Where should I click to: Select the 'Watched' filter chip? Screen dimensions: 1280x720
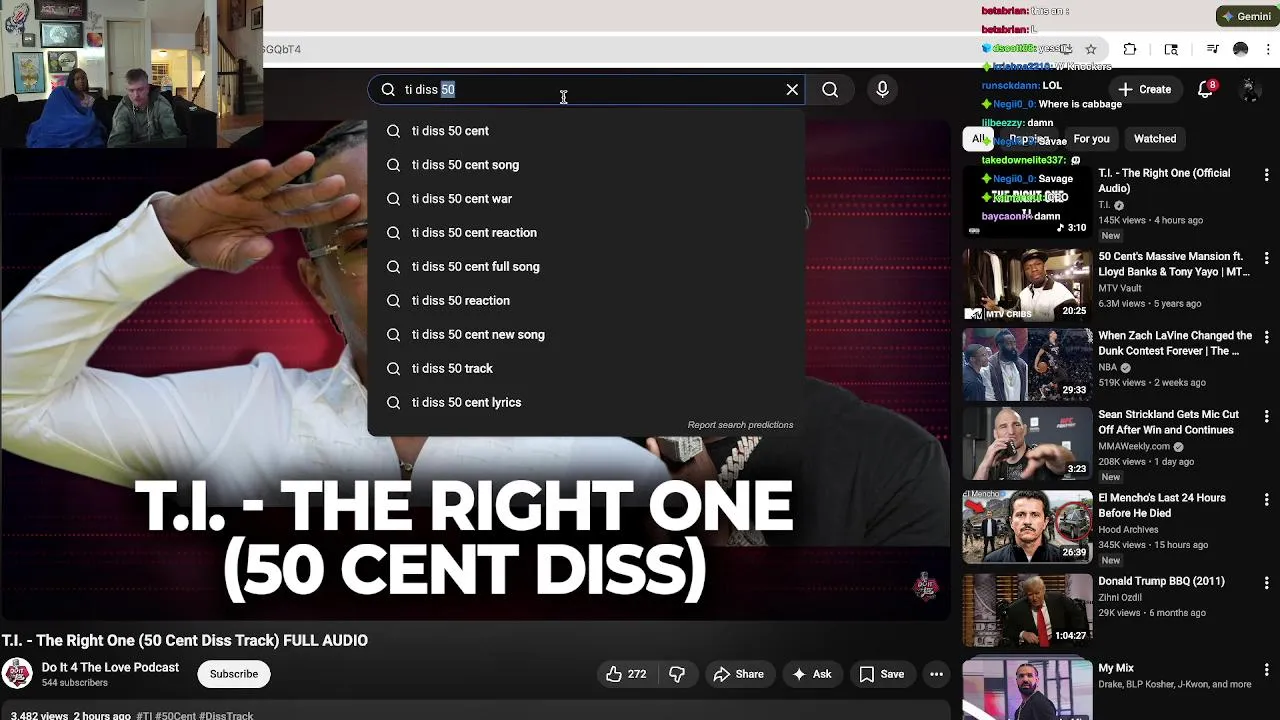[x=1155, y=139]
